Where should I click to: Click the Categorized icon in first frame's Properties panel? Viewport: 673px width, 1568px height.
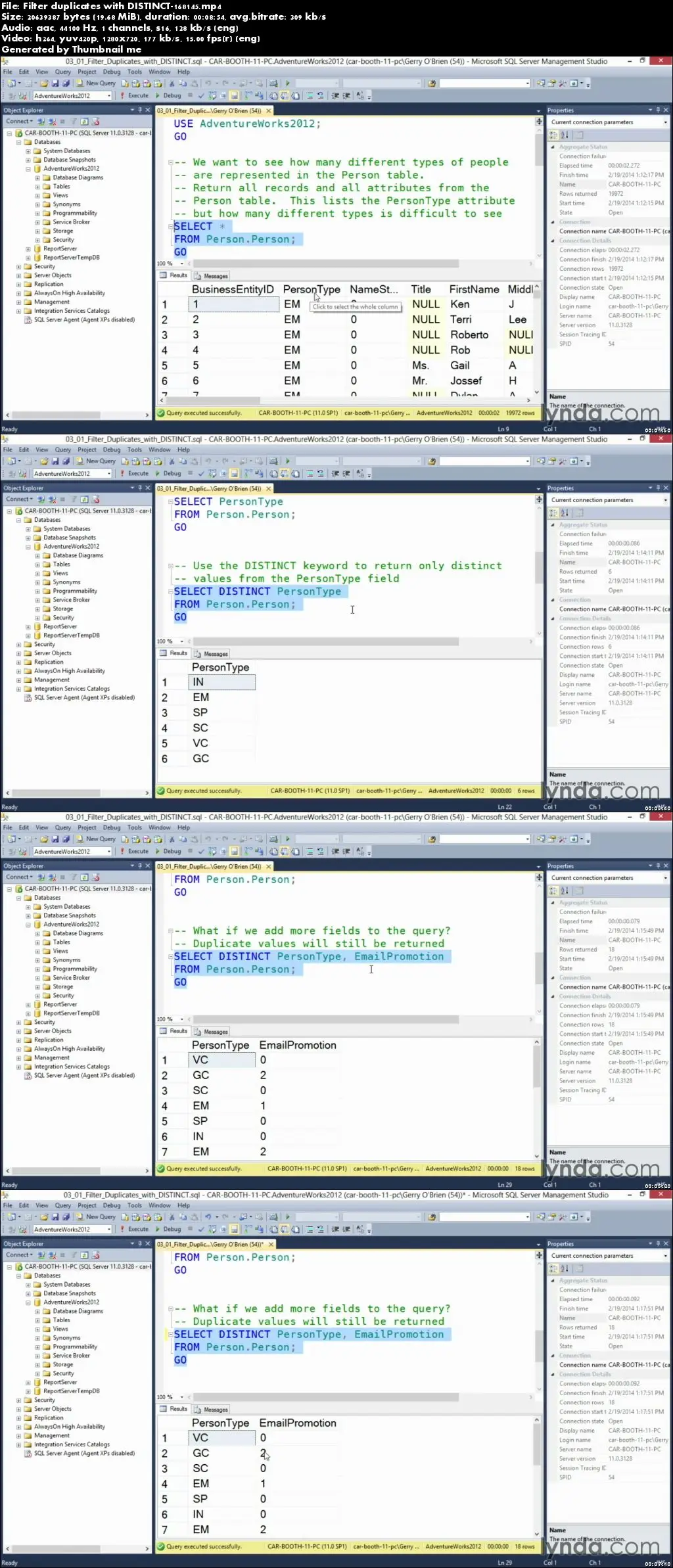[x=554, y=135]
